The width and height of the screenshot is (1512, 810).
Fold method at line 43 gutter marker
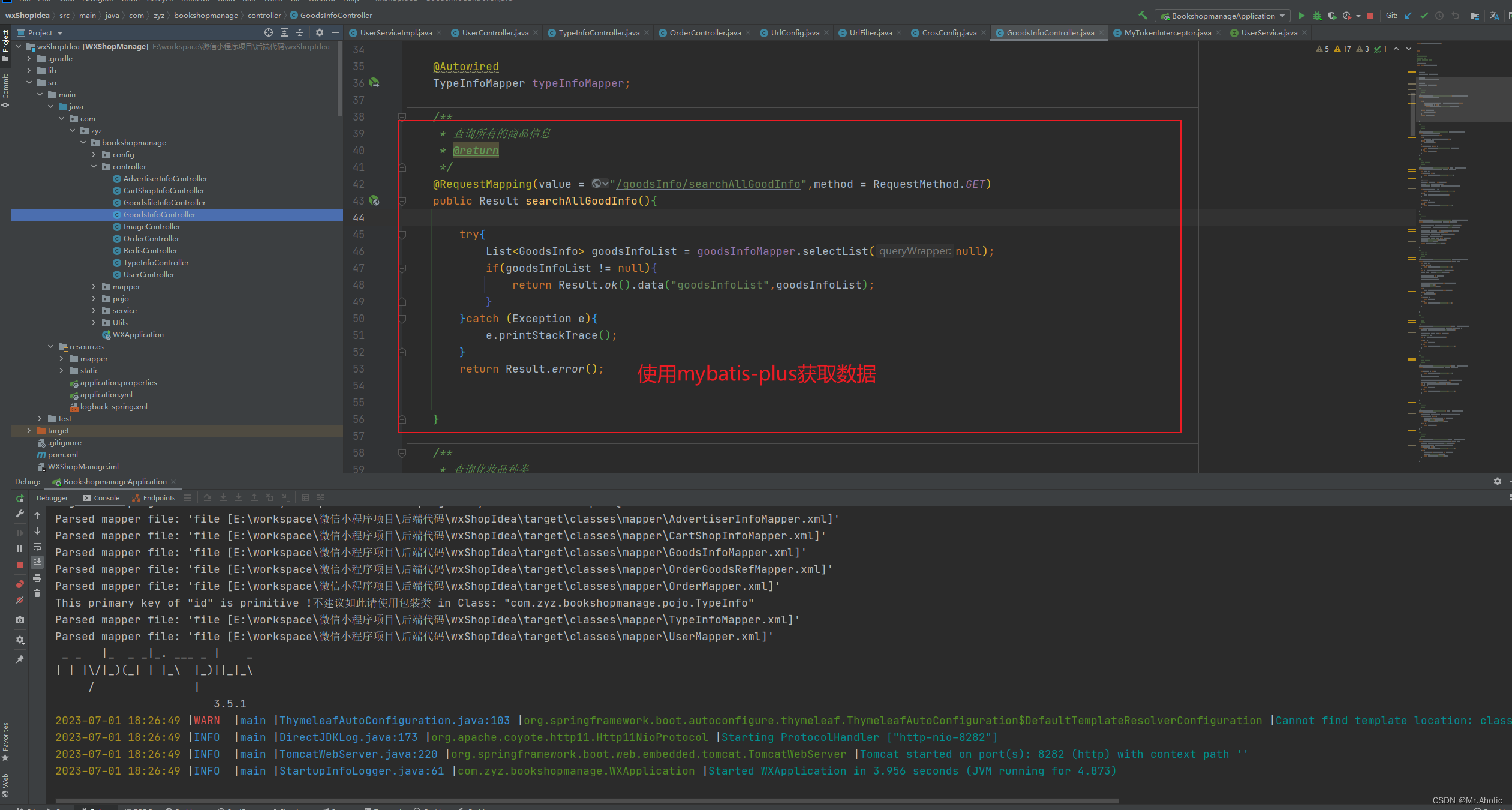(x=402, y=201)
